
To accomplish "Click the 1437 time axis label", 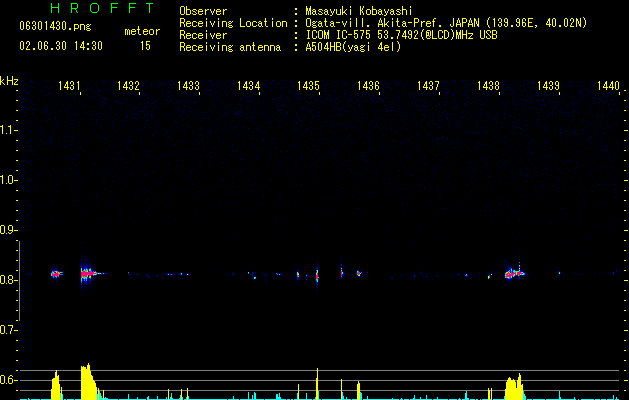I will coord(428,85).
